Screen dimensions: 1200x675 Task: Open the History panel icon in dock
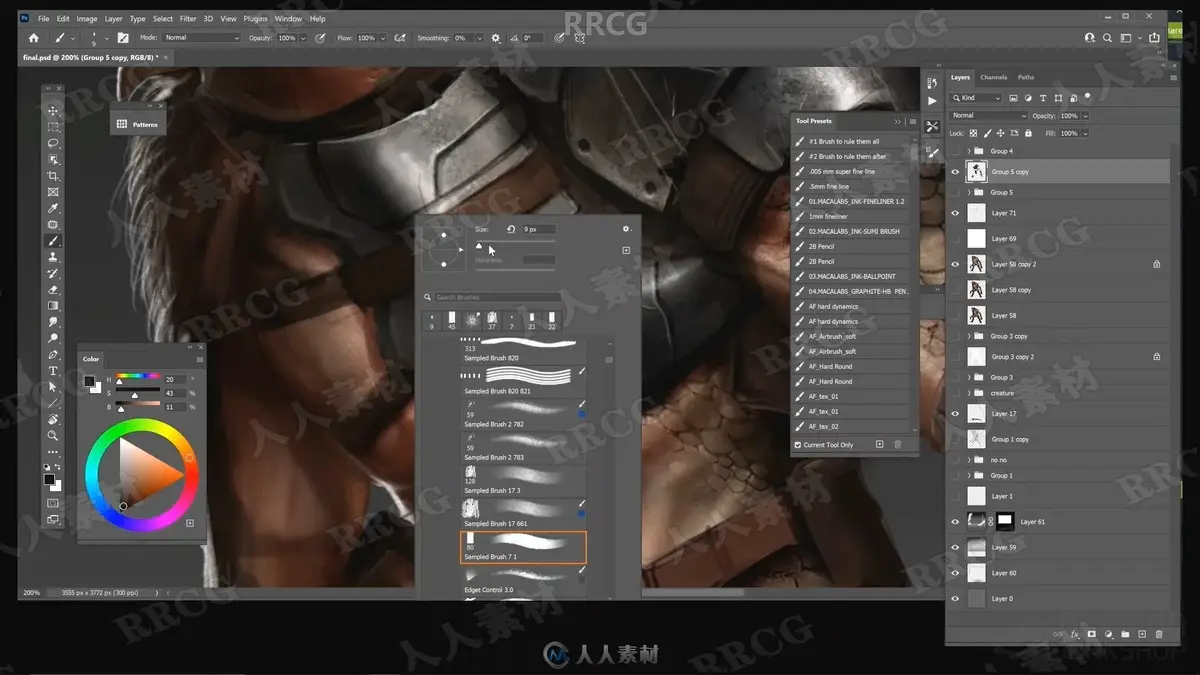(932, 83)
